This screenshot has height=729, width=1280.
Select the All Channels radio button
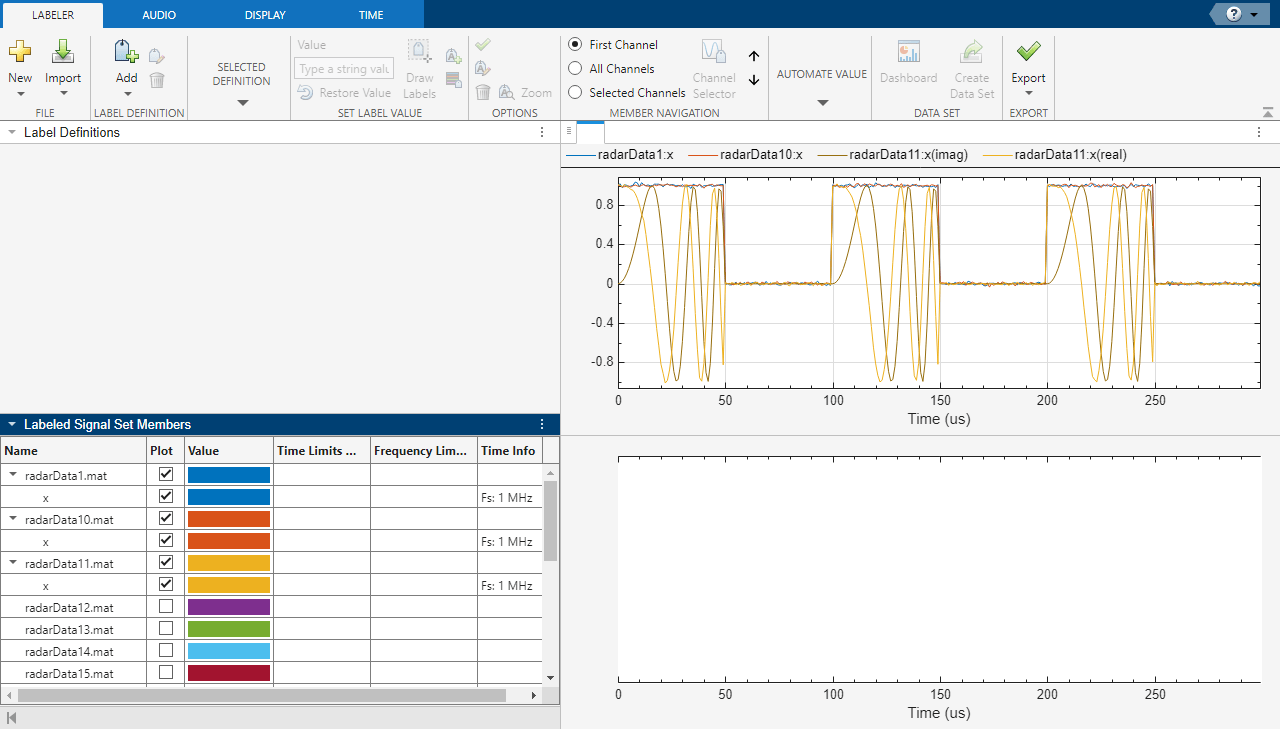pos(575,69)
